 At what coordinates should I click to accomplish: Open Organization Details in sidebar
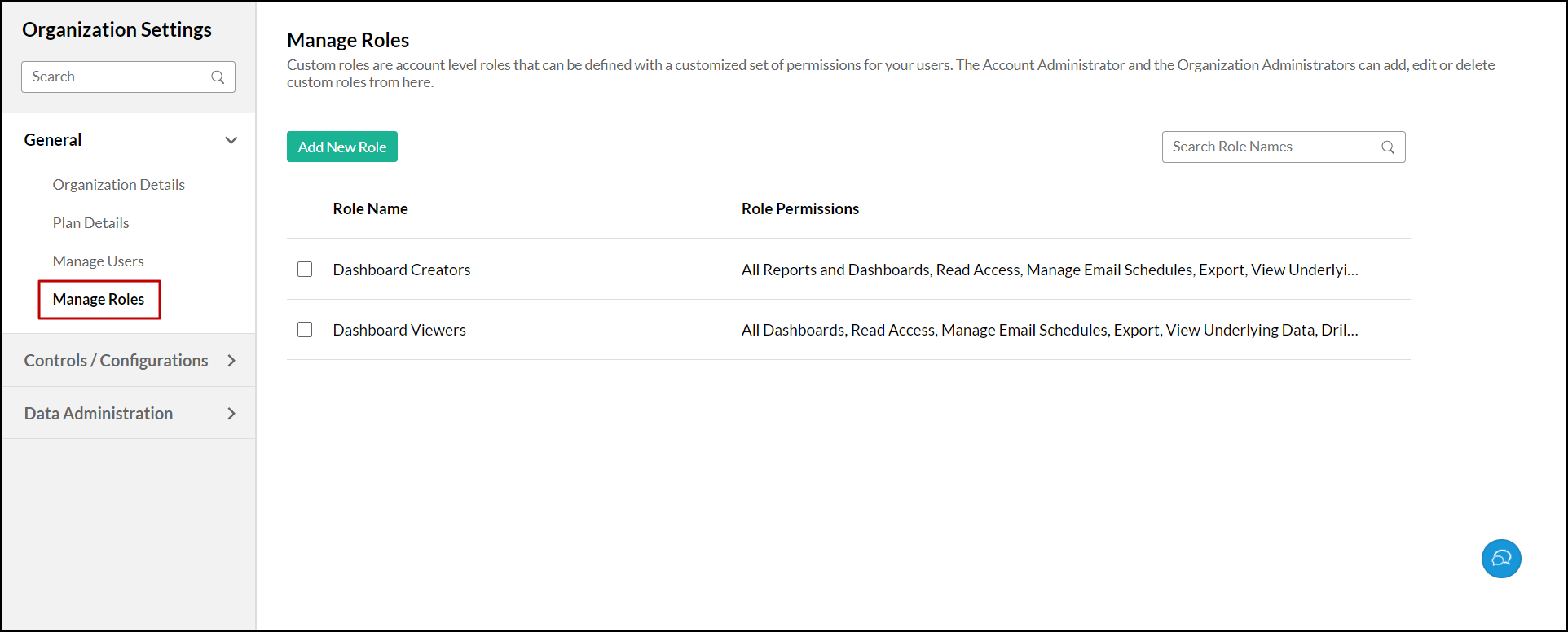(x=119, y=185)
